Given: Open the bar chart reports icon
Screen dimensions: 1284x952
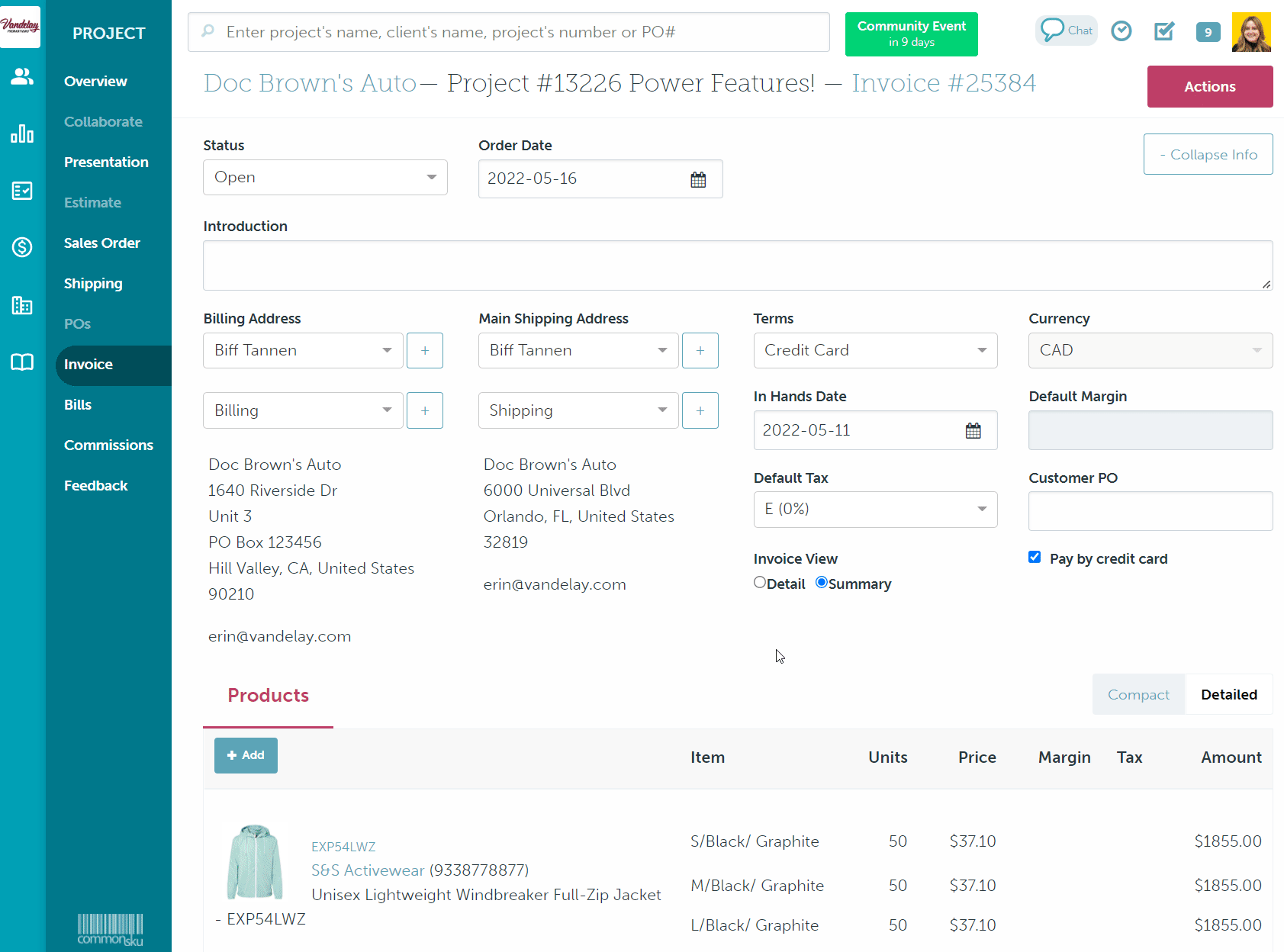Looking at the screenshot, I should 22,134.
